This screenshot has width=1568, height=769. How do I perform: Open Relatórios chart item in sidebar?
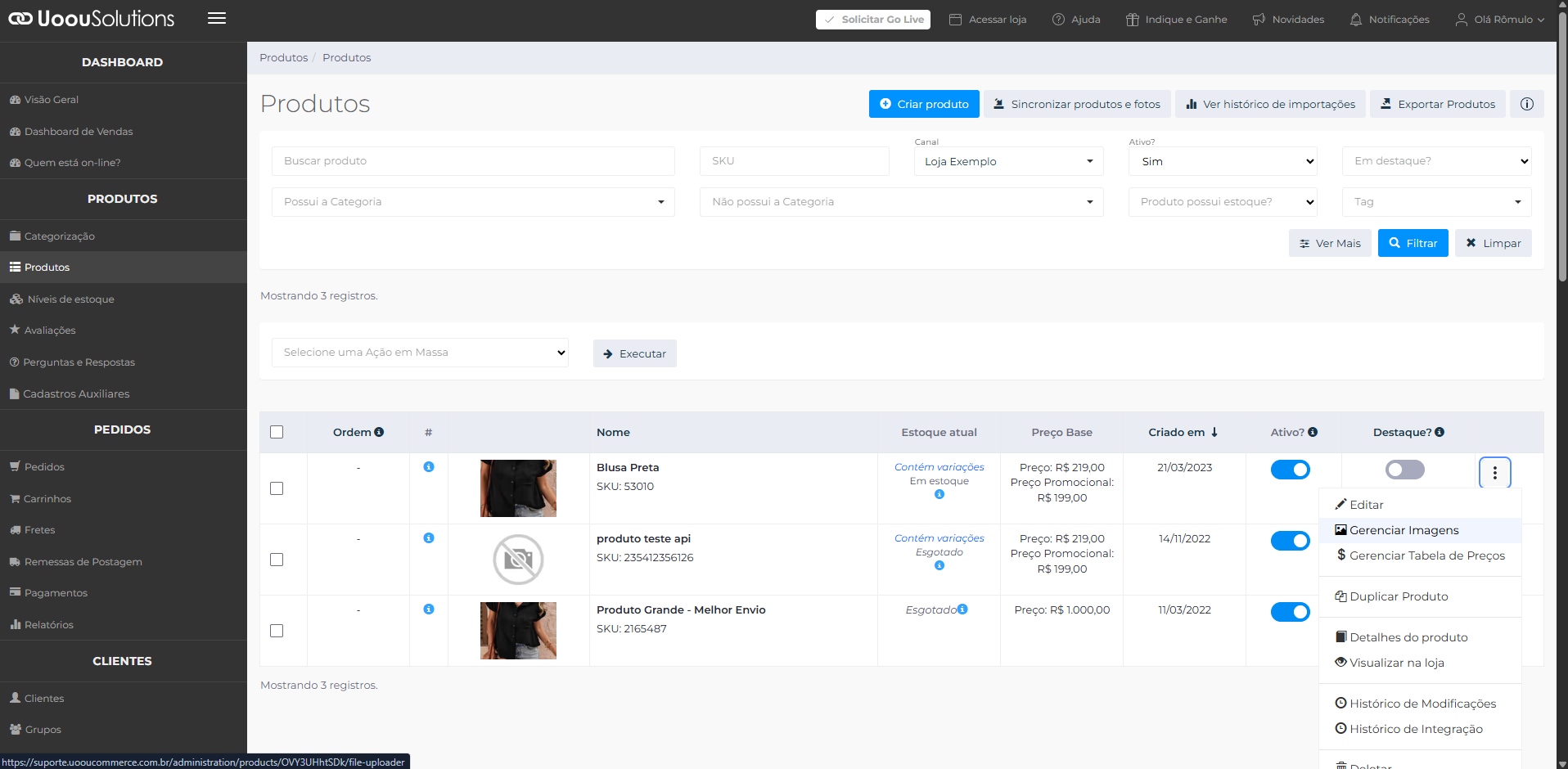click(124, 625)
